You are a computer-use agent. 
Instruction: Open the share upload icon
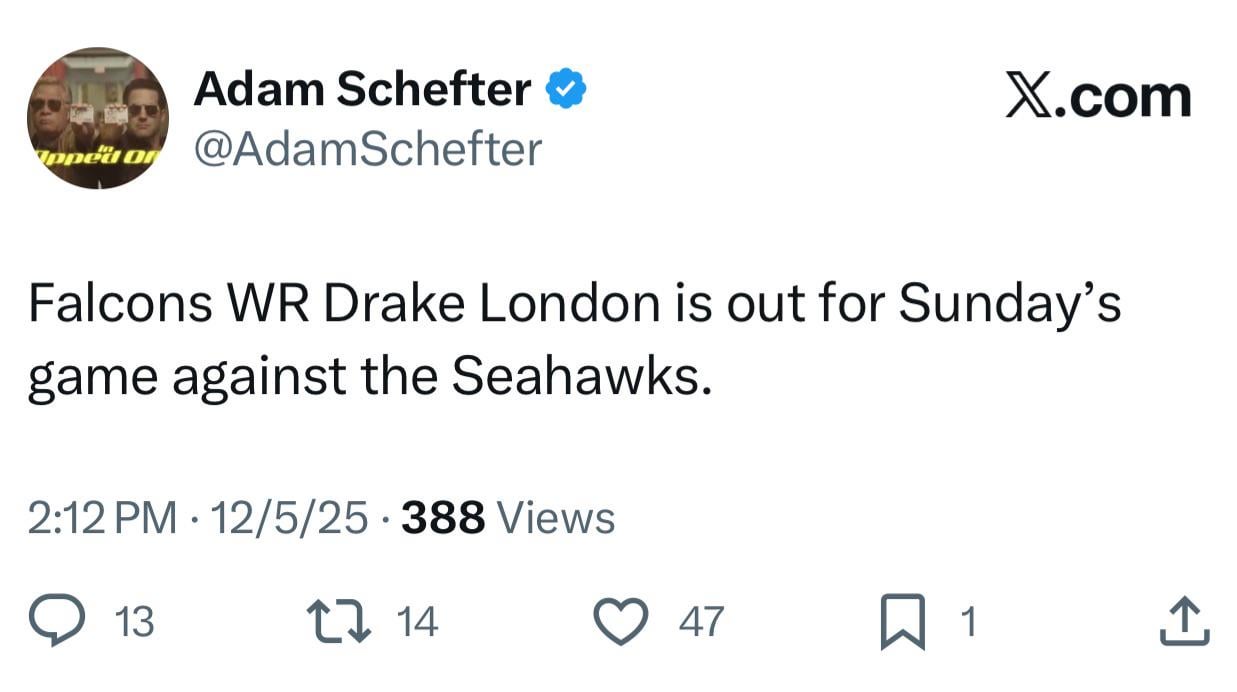coord(1183,620)
